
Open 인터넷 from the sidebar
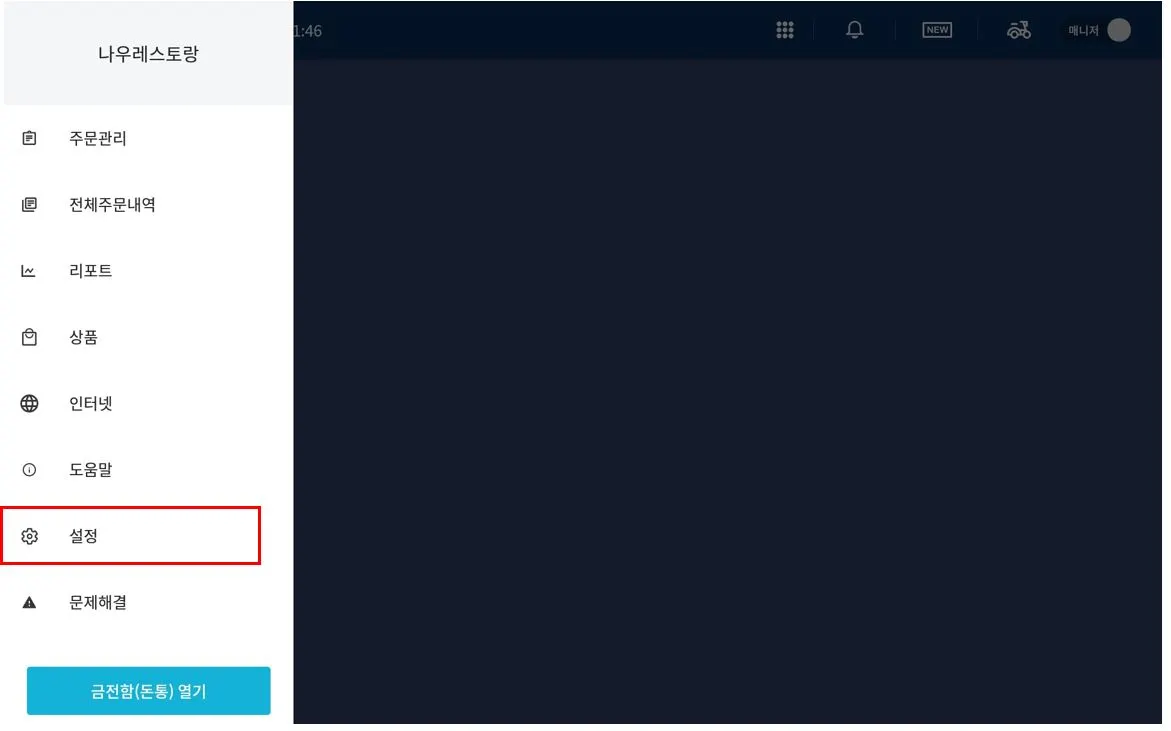click(148, 404)
